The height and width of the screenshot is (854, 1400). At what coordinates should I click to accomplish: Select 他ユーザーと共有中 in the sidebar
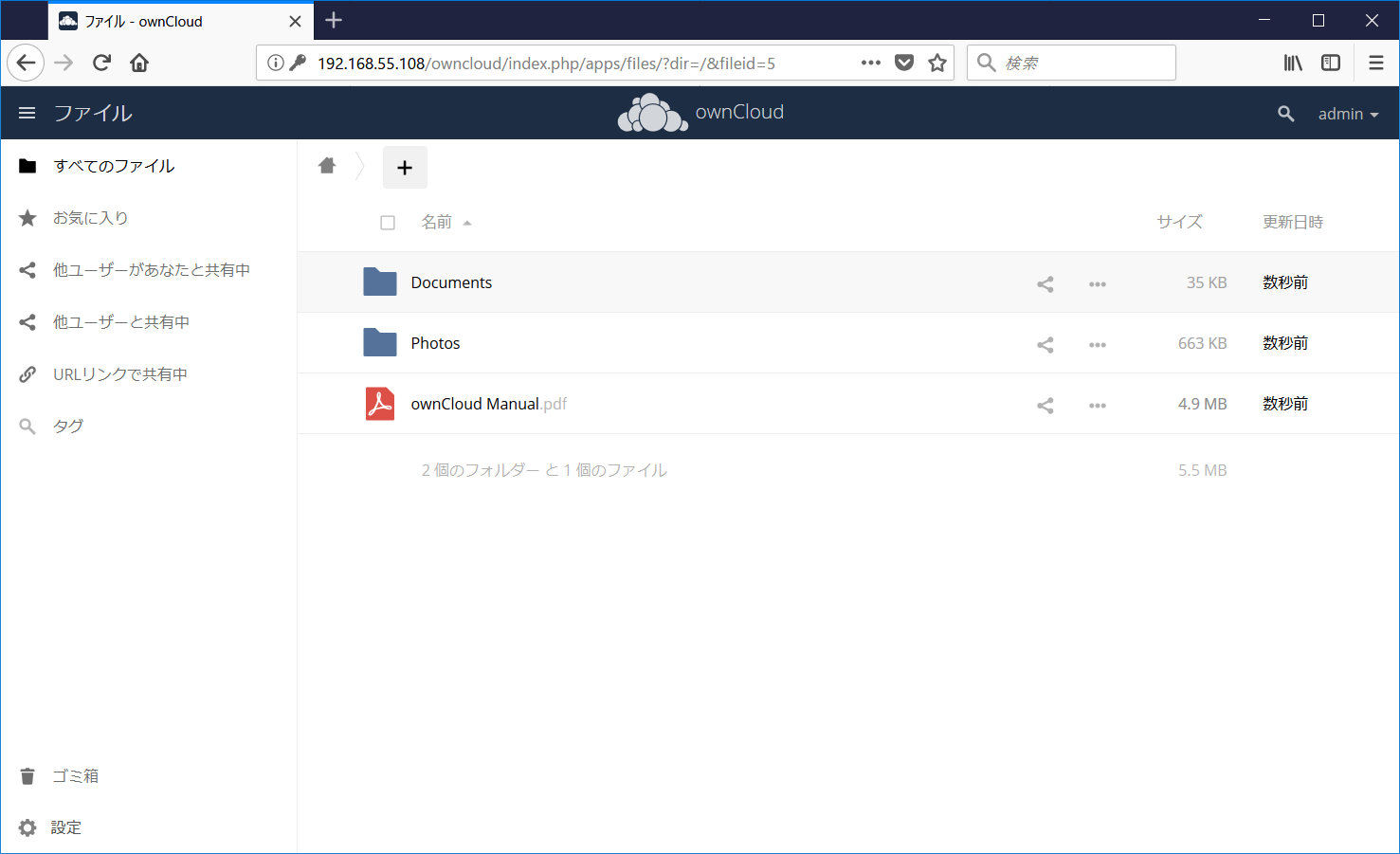[121, 321]
